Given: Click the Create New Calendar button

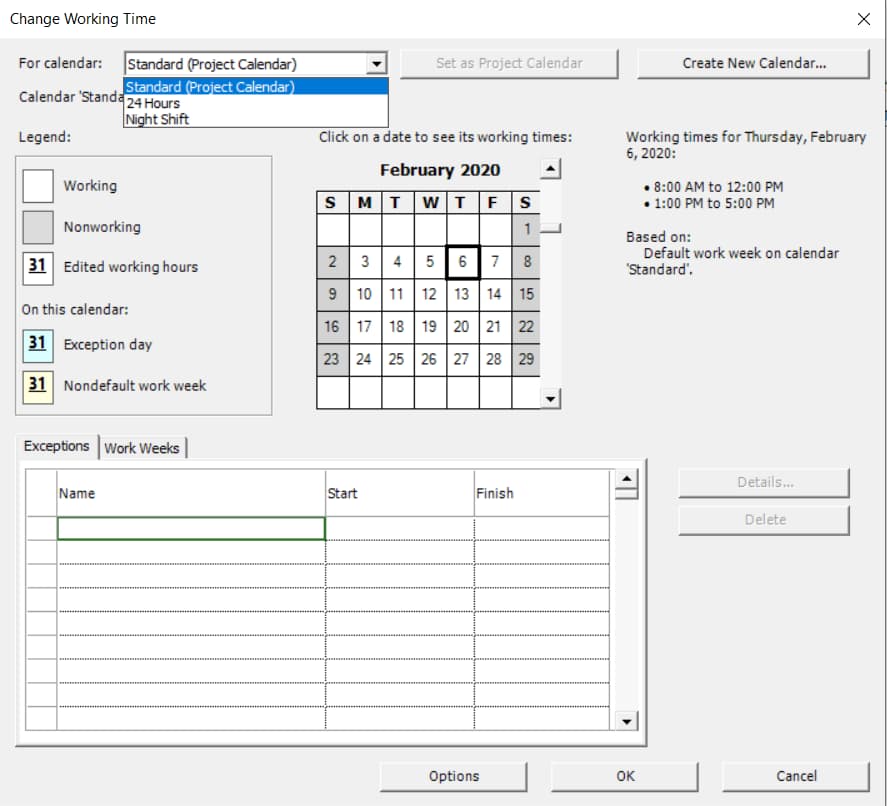Looking at the screenshot, I should (753, 63).
